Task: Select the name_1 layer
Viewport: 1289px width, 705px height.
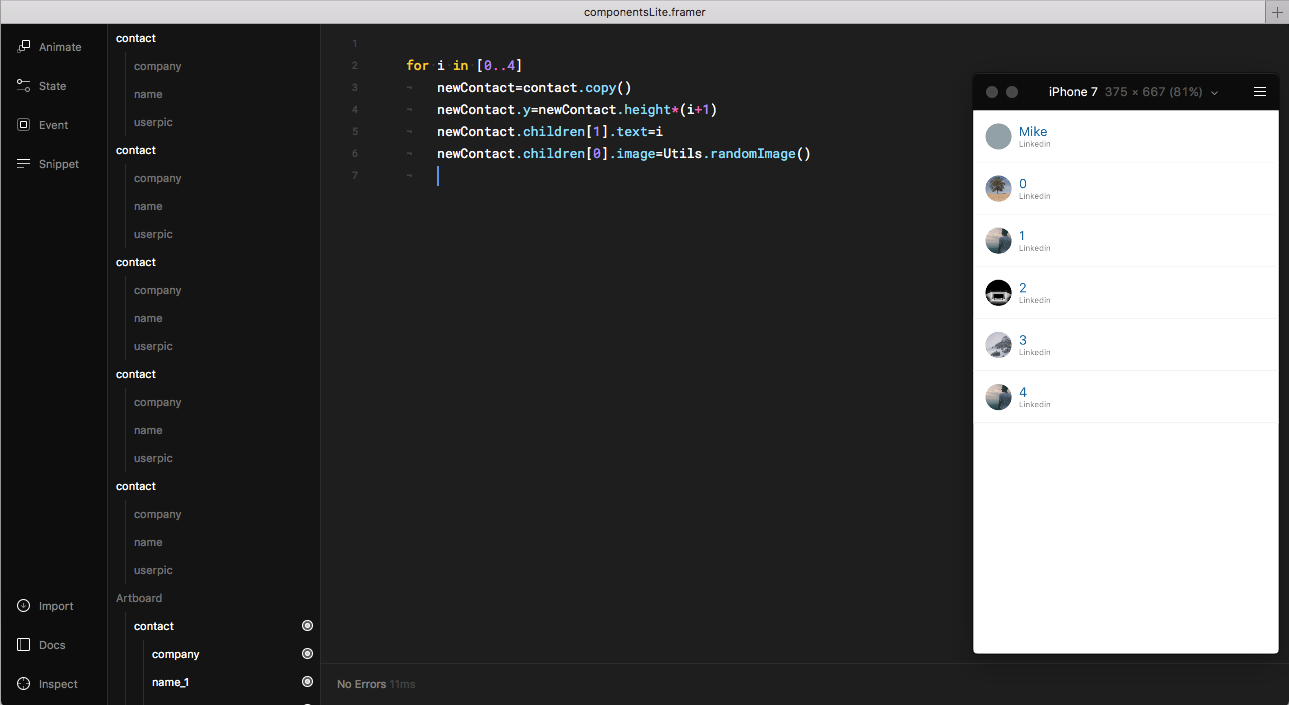Action: [170, 682]
